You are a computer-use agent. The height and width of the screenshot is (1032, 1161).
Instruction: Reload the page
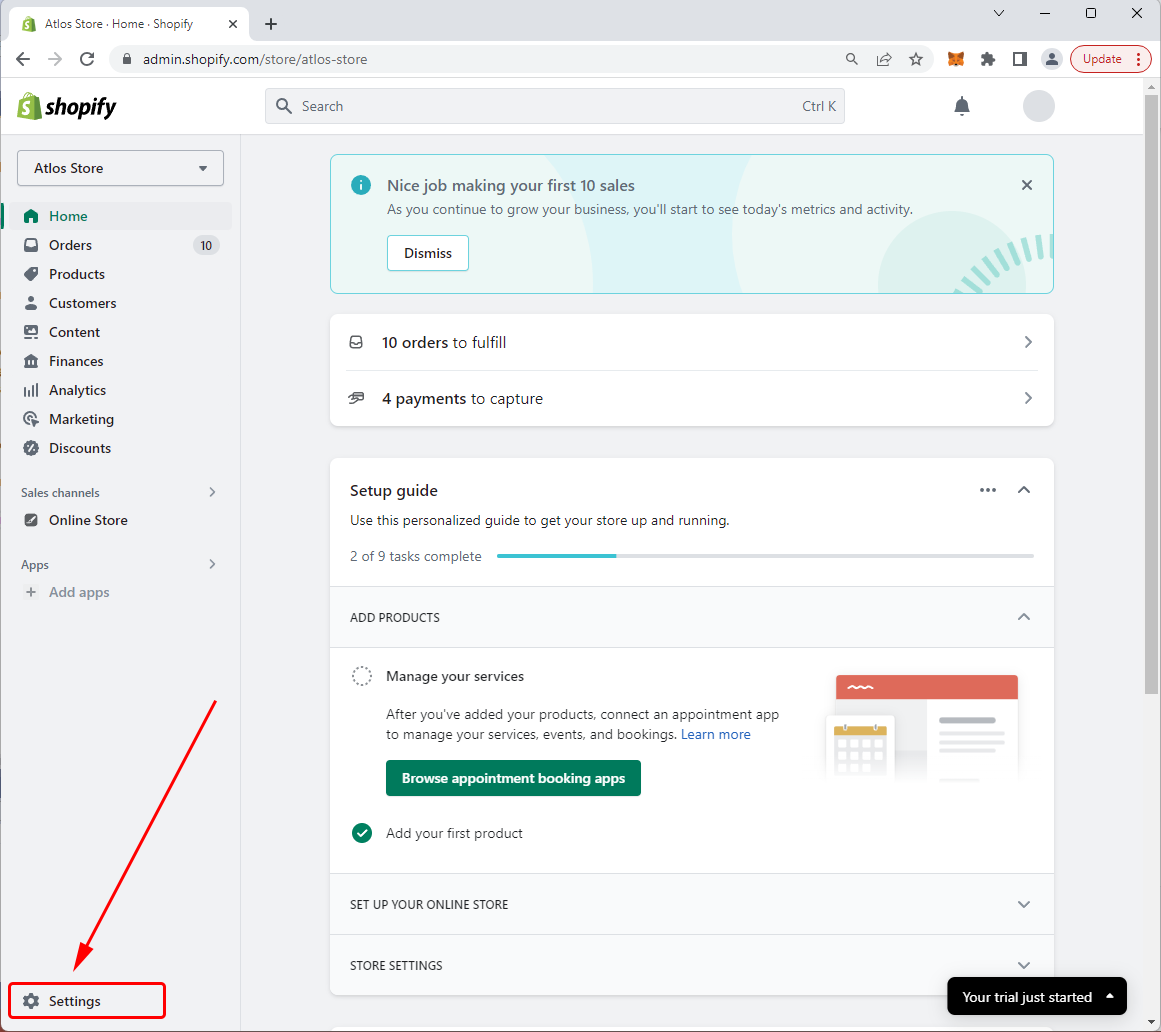click(87, 59)
